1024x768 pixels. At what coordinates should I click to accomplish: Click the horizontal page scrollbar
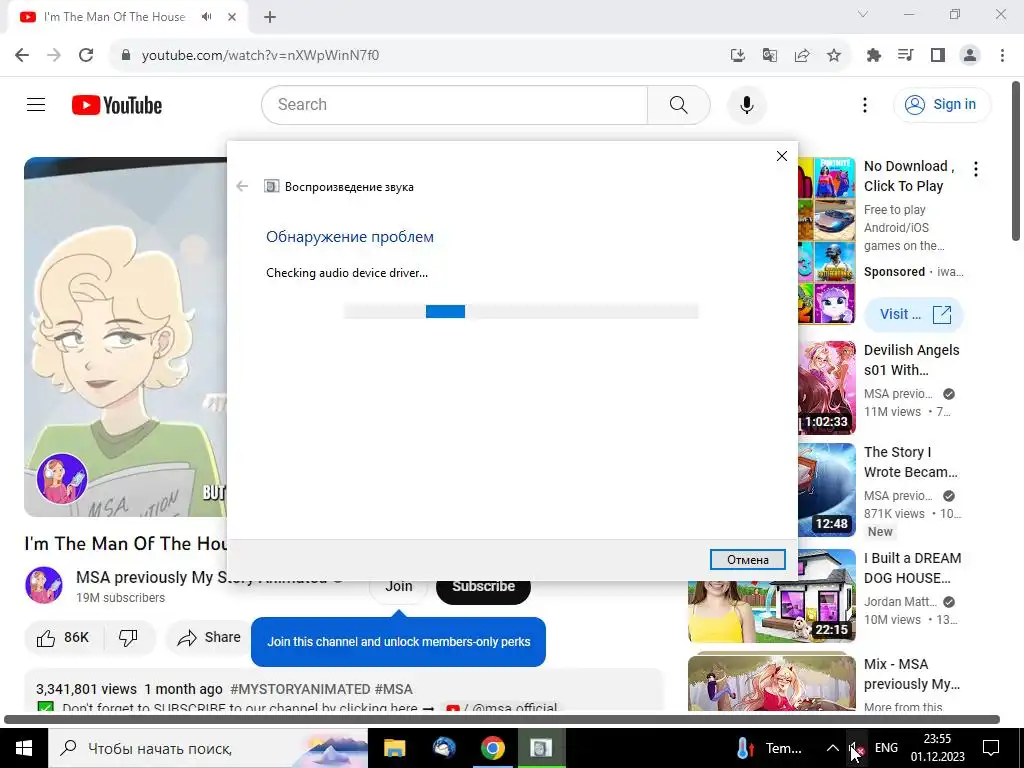pos(502,720)
